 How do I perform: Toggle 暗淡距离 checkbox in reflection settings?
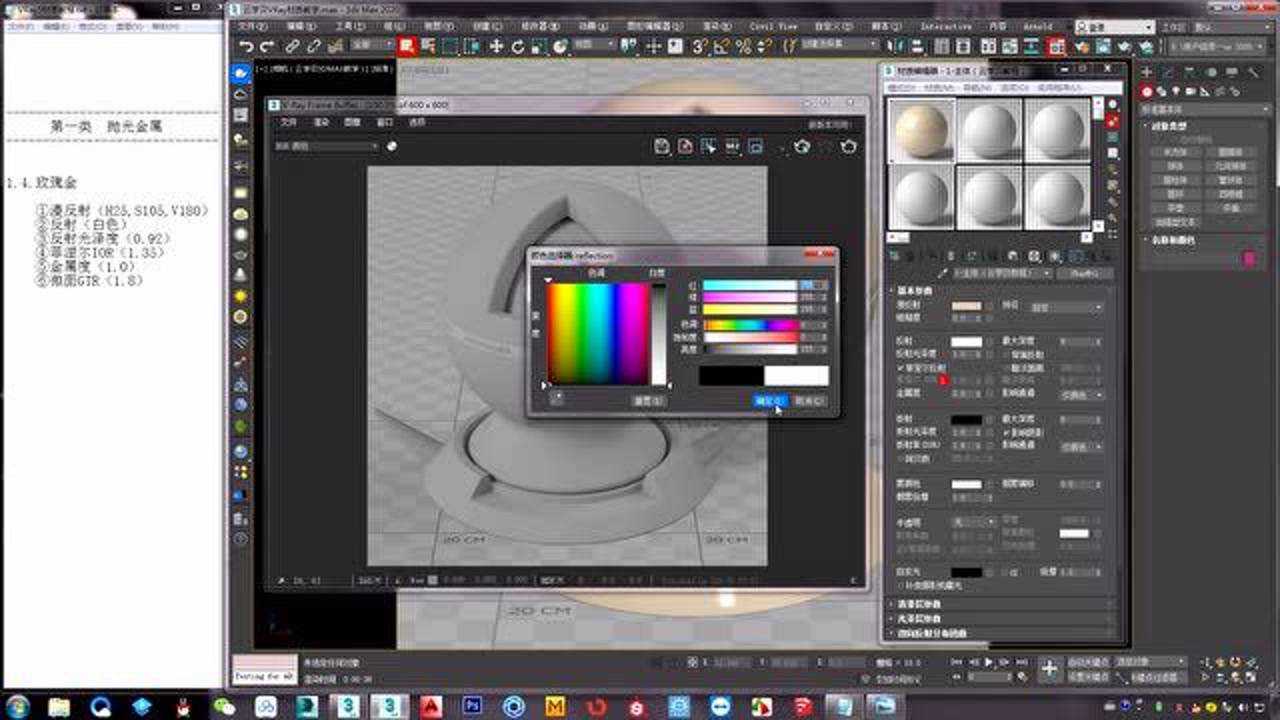[1006, 368]
